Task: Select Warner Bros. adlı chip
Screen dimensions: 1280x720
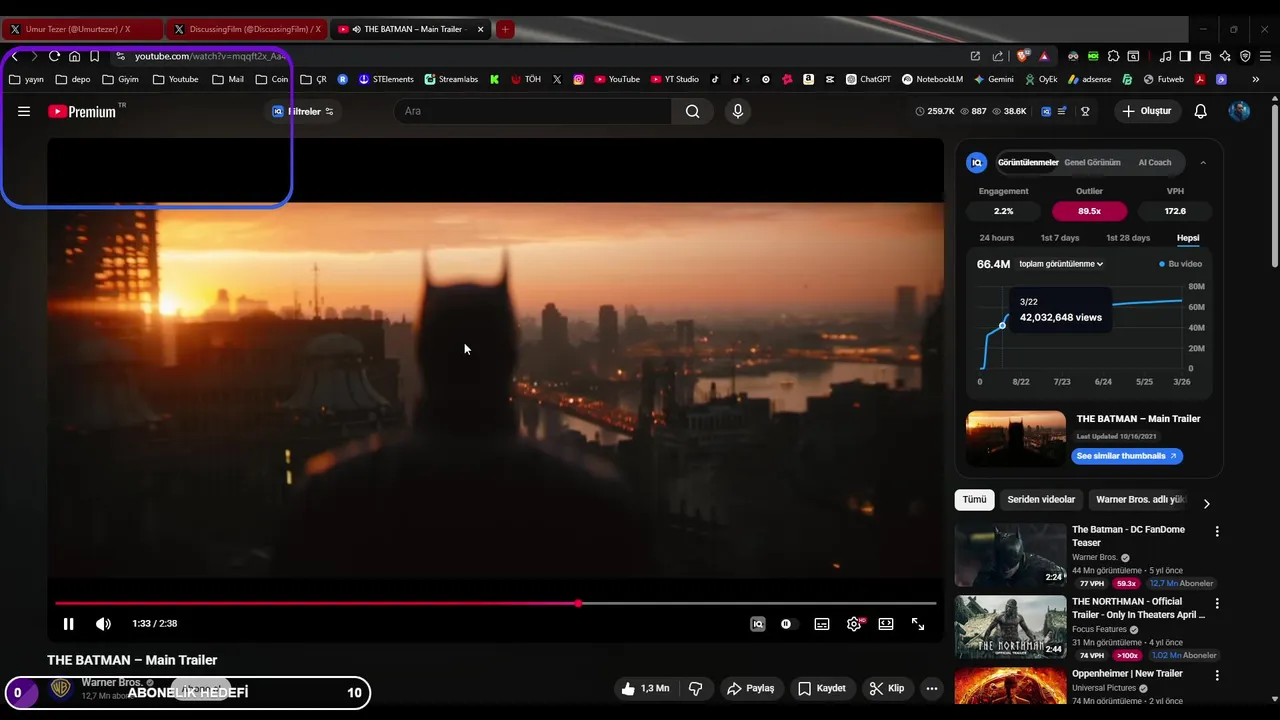Action: point(1139,500)
